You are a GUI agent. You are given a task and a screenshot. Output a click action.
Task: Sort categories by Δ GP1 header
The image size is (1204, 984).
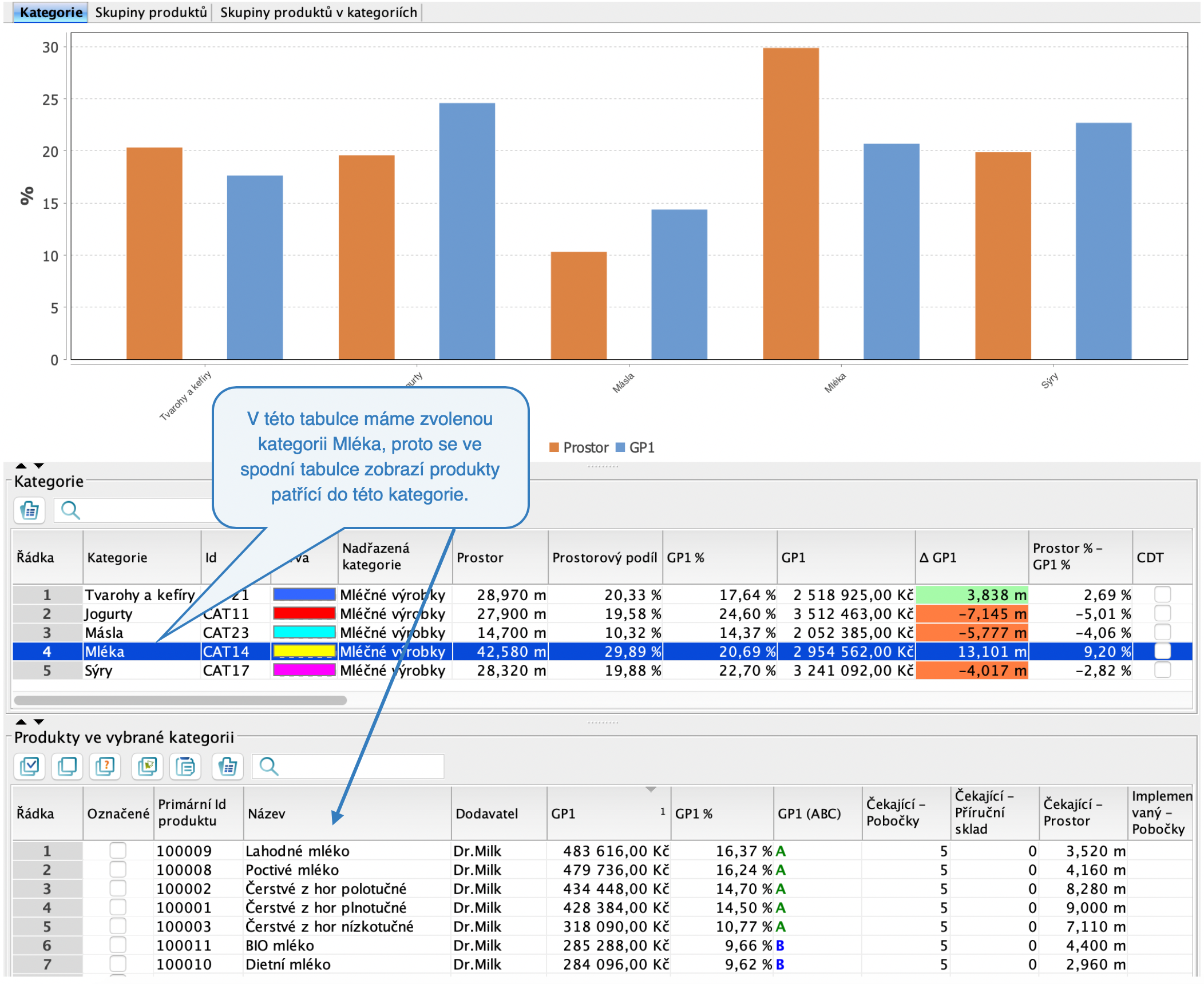(x=971, y=557)
